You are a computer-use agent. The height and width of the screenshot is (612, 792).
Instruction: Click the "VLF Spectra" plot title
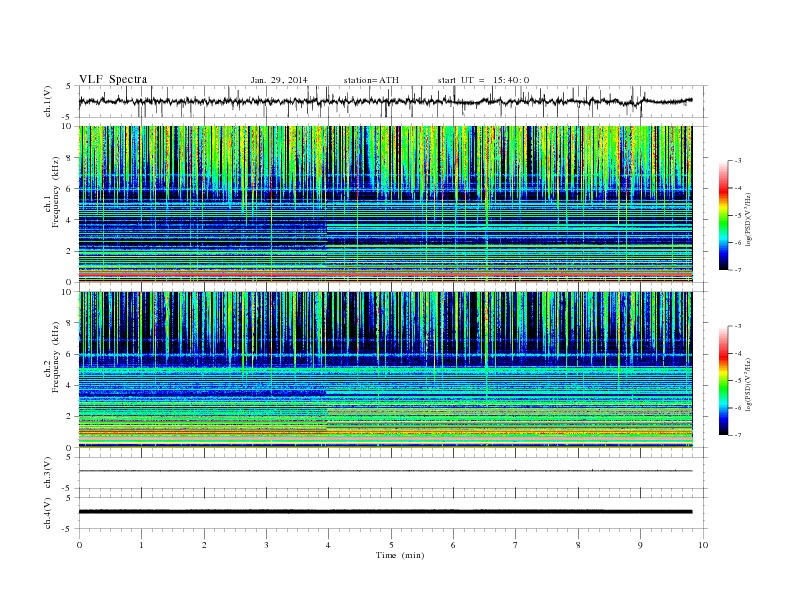[x=113, y=79]
